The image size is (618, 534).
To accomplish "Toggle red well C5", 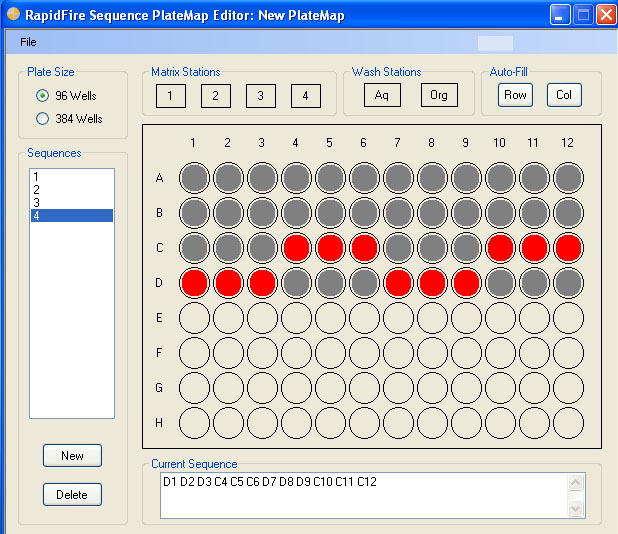I will (330, 248).
